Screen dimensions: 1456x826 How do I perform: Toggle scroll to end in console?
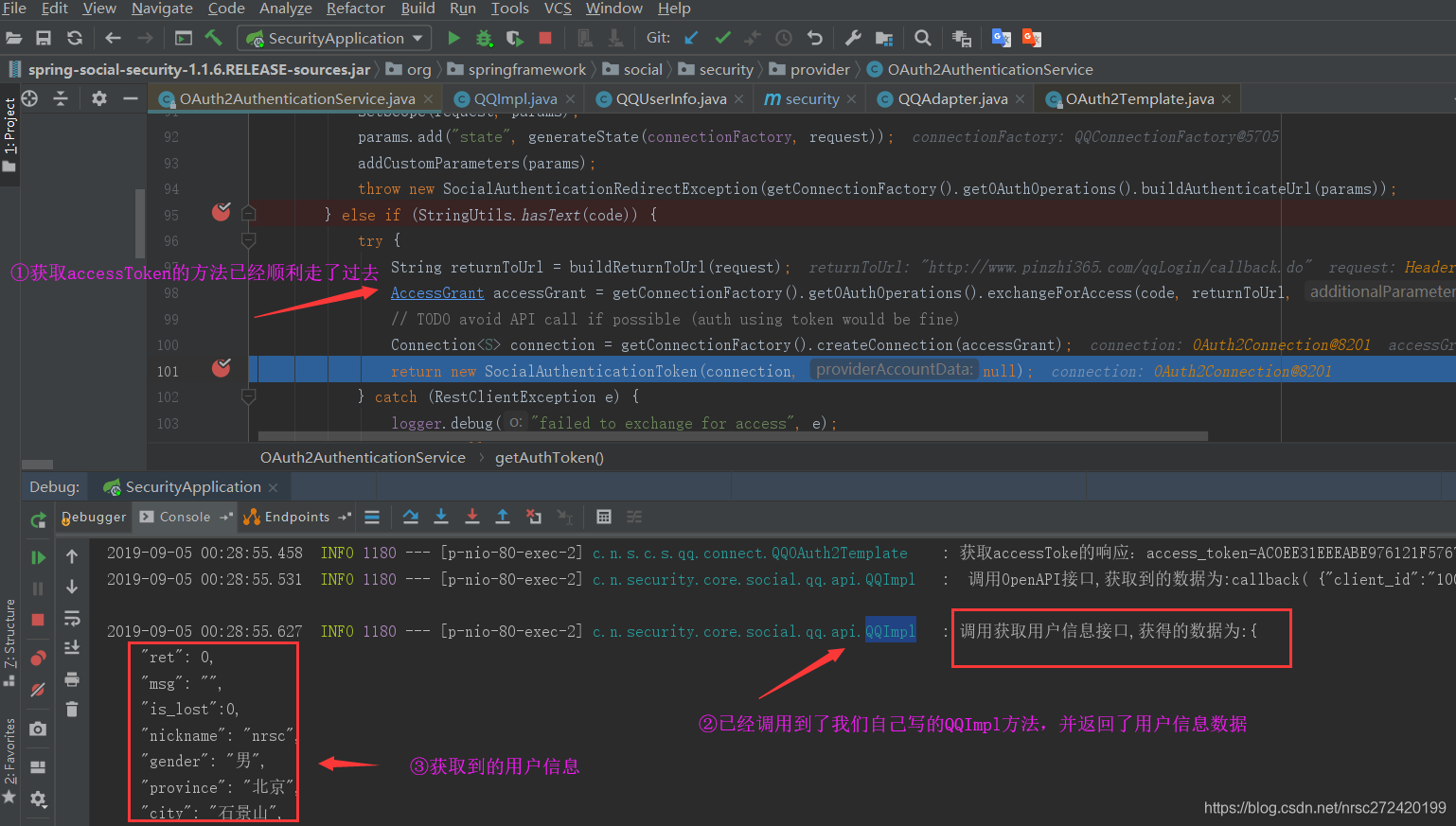72,648
